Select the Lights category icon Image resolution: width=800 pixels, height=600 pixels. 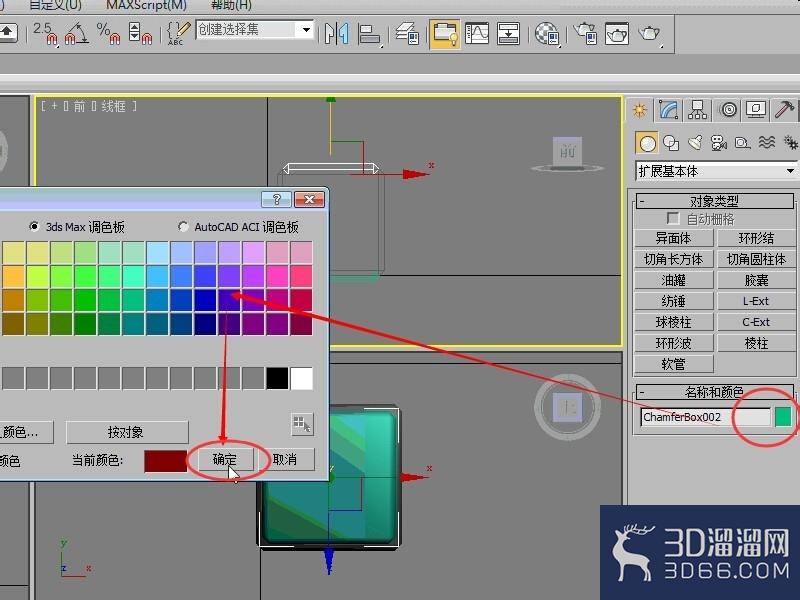coord(695,143)
